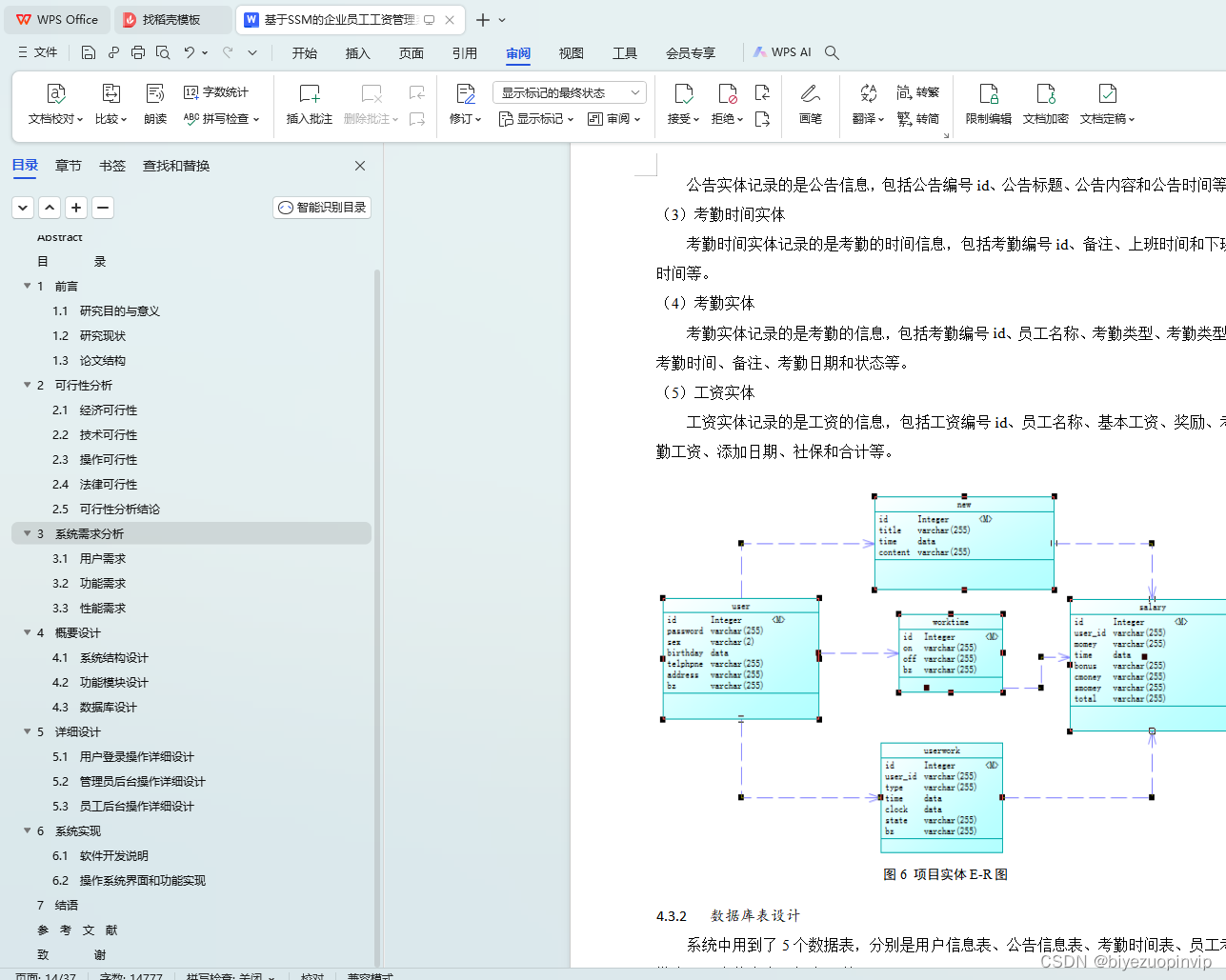Collapse the 1 前言 section
1226x980 pixels.
(28, 286)
